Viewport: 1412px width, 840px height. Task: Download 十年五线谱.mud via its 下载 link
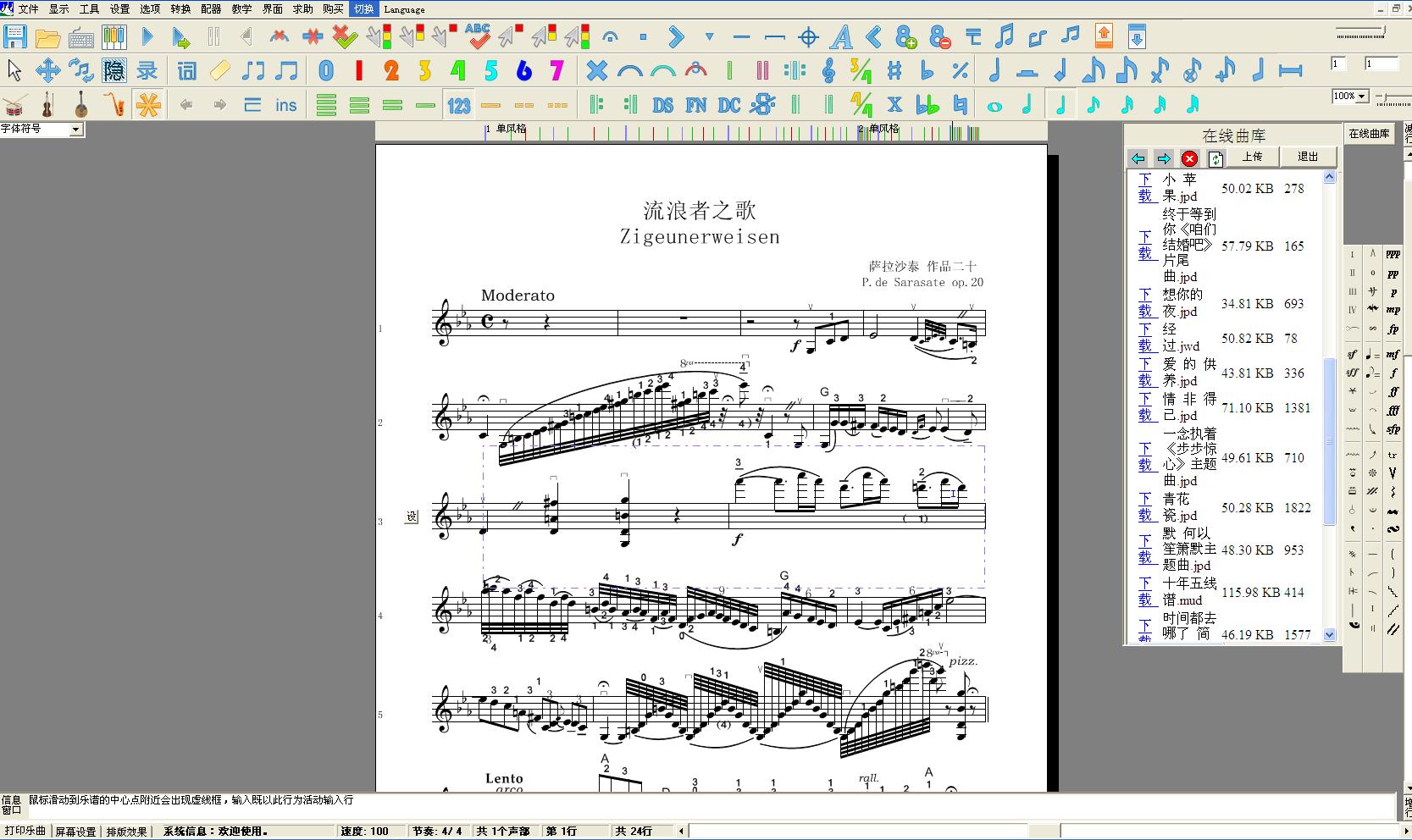[1145, 591]
